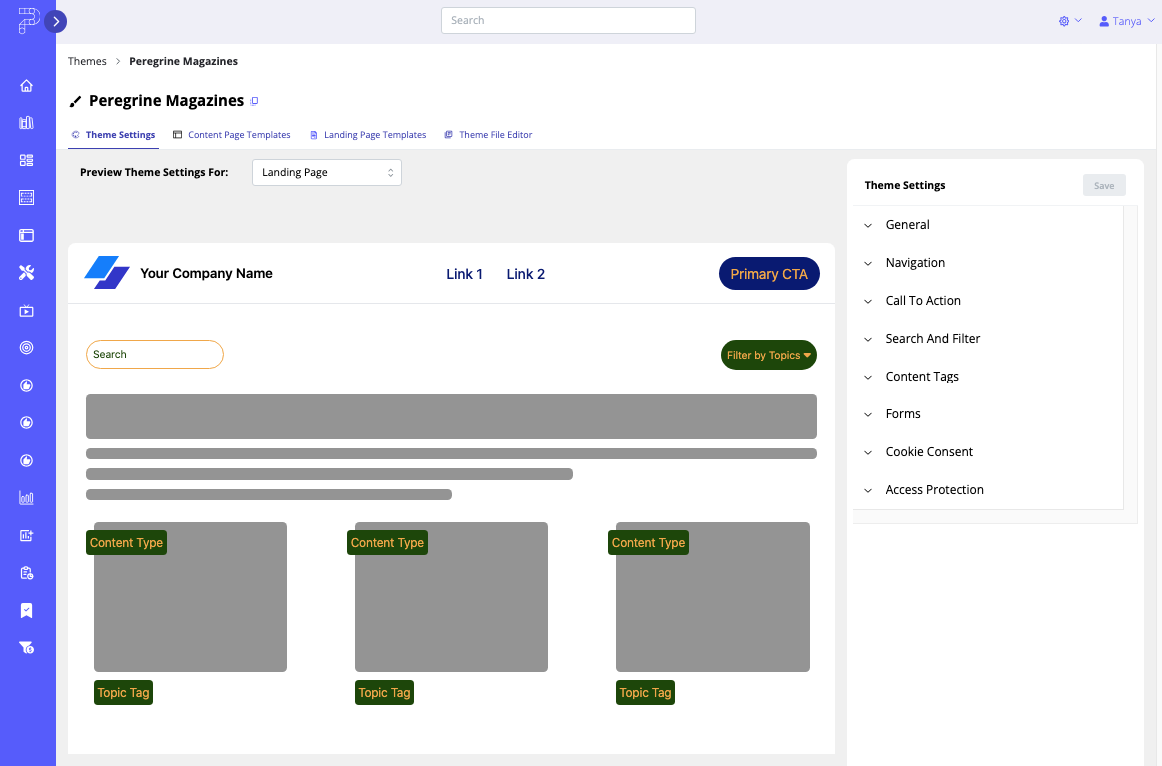
Task: Open the settings gear in the top bar
Action: (1063, 20)
